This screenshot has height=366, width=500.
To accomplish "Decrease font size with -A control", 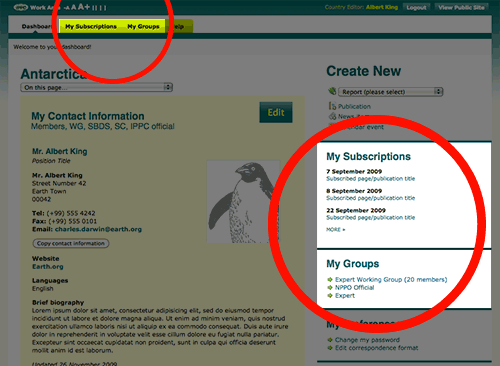I will coord(67,8).
